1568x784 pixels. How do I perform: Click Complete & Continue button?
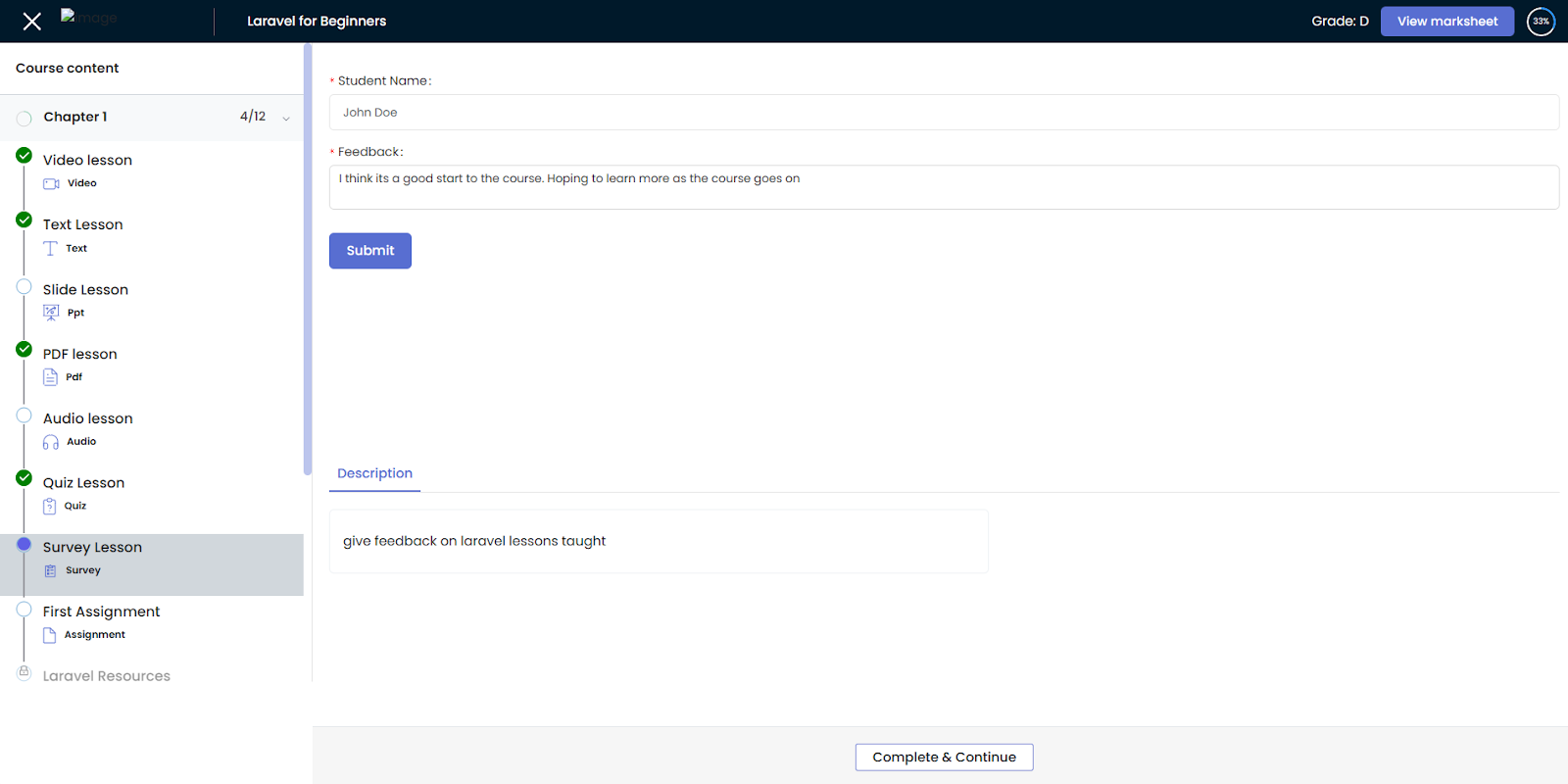tap(945, 757)
